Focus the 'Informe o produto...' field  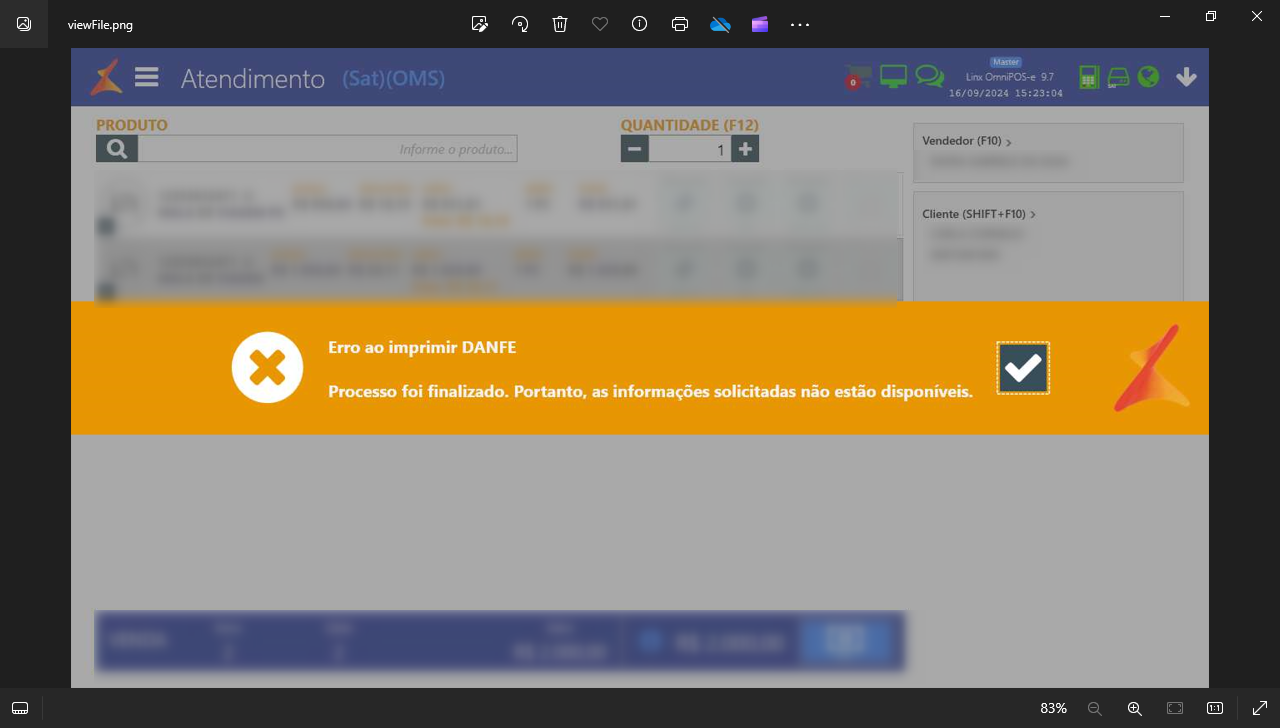(x=328, y=149)
